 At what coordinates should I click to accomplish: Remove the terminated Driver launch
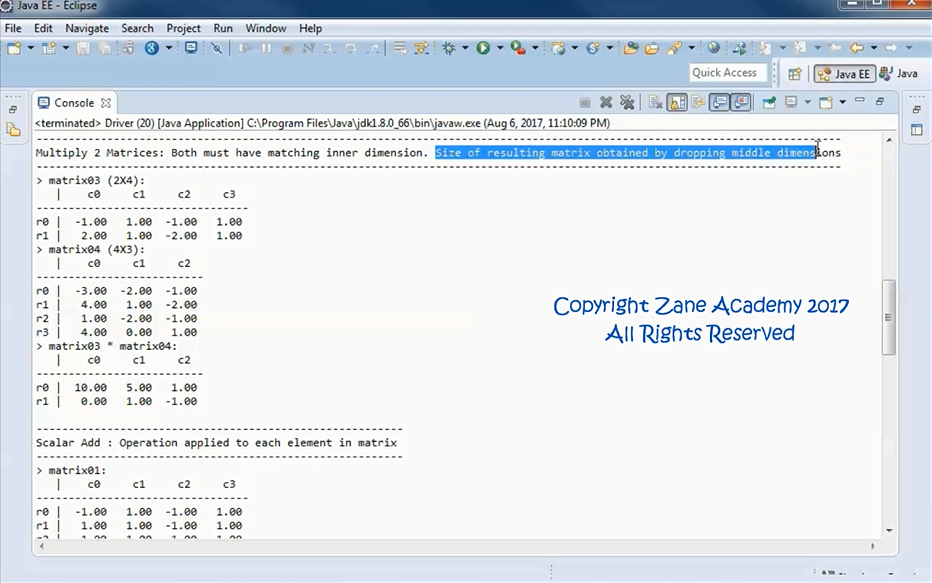click(x=606, y=101)
